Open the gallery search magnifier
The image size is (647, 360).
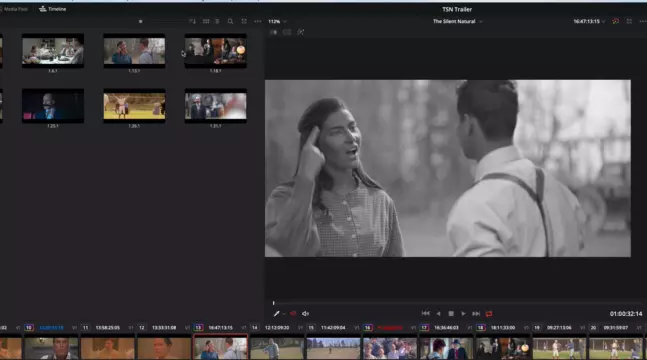coord(230,21)
